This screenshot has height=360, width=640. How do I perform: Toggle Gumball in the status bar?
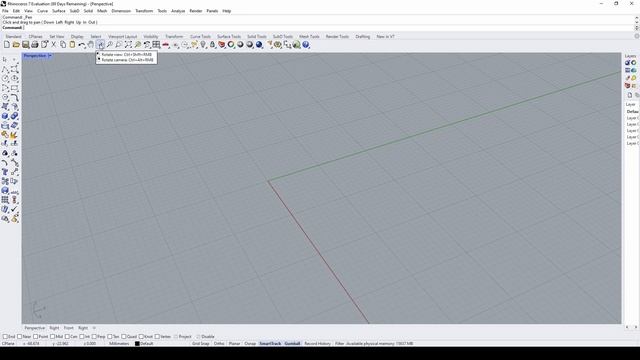[292, 344]
